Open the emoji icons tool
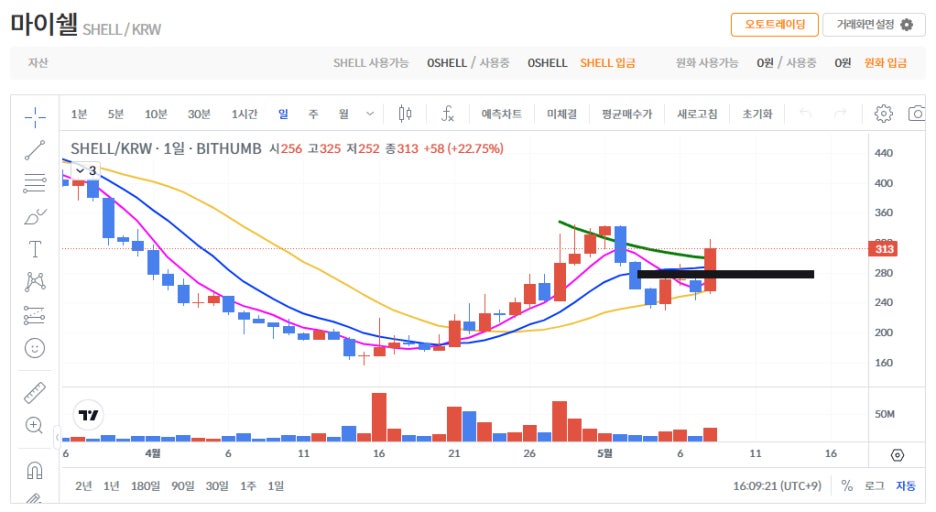 point(35,348)
